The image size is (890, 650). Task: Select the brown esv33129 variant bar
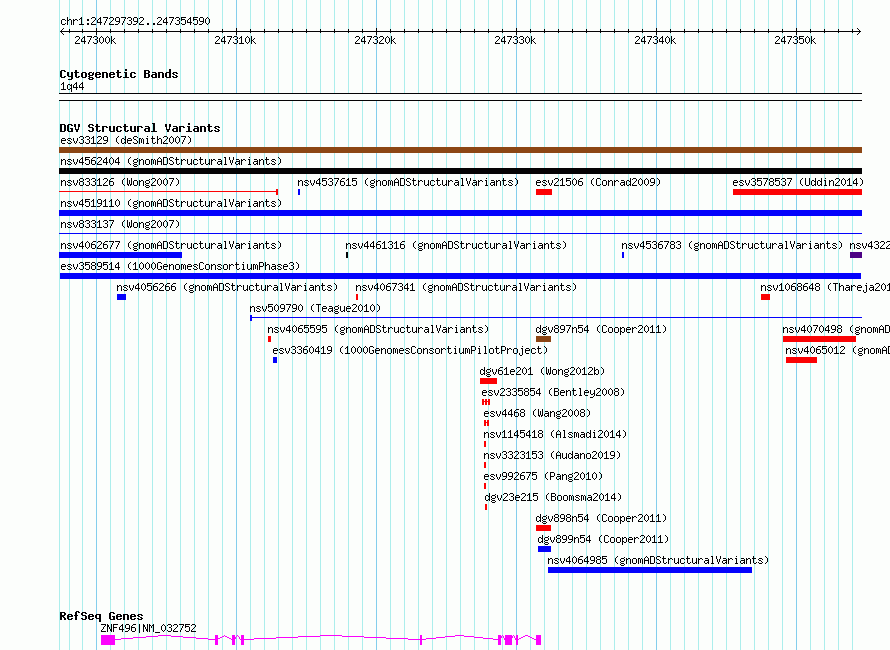(460, 150)
